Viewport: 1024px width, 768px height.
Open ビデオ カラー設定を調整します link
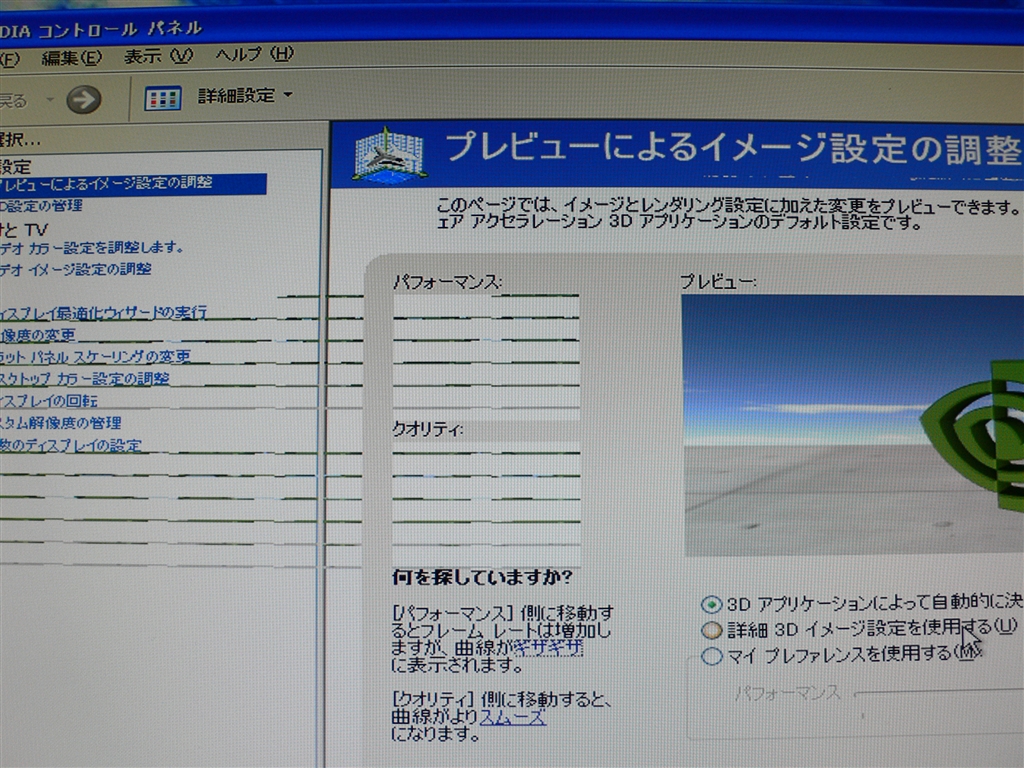pyautogui.click(x=91, y=248)
